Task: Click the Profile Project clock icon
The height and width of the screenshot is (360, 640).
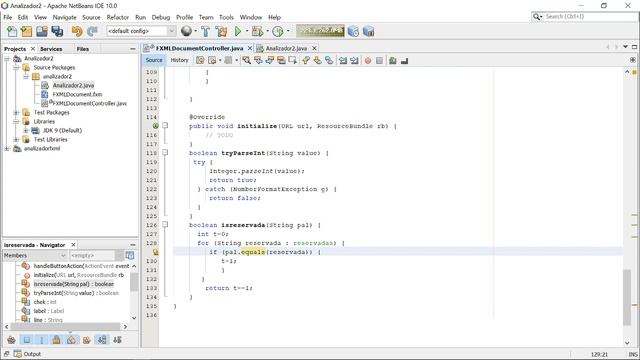Action: pos(278,31)
